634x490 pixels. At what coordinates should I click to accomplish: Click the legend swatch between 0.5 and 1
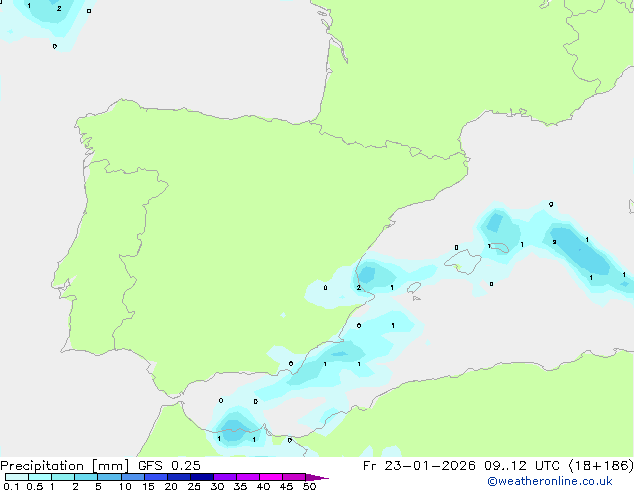point(40,477)
